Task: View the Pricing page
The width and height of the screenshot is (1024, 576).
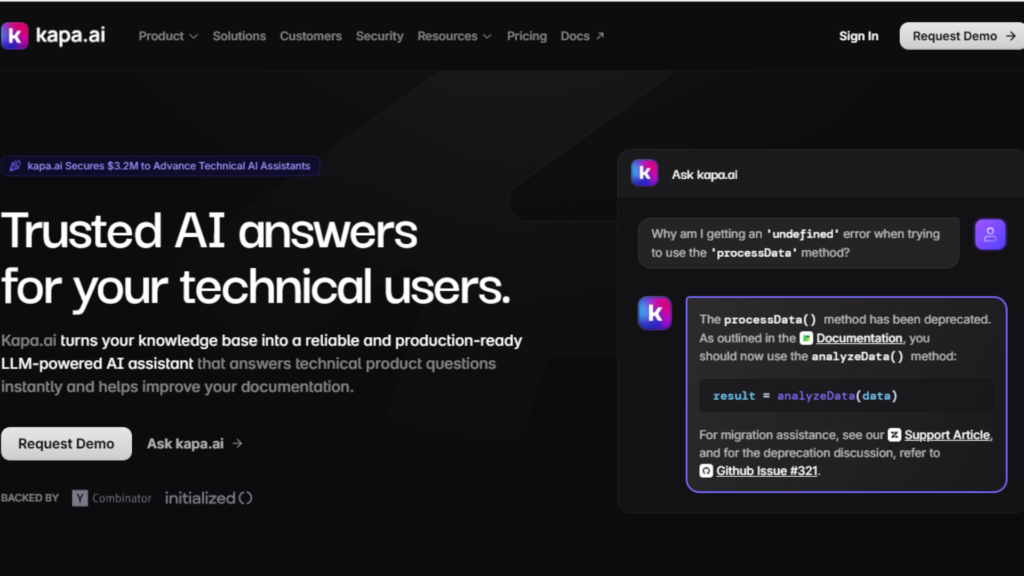Action: [526, 36]
